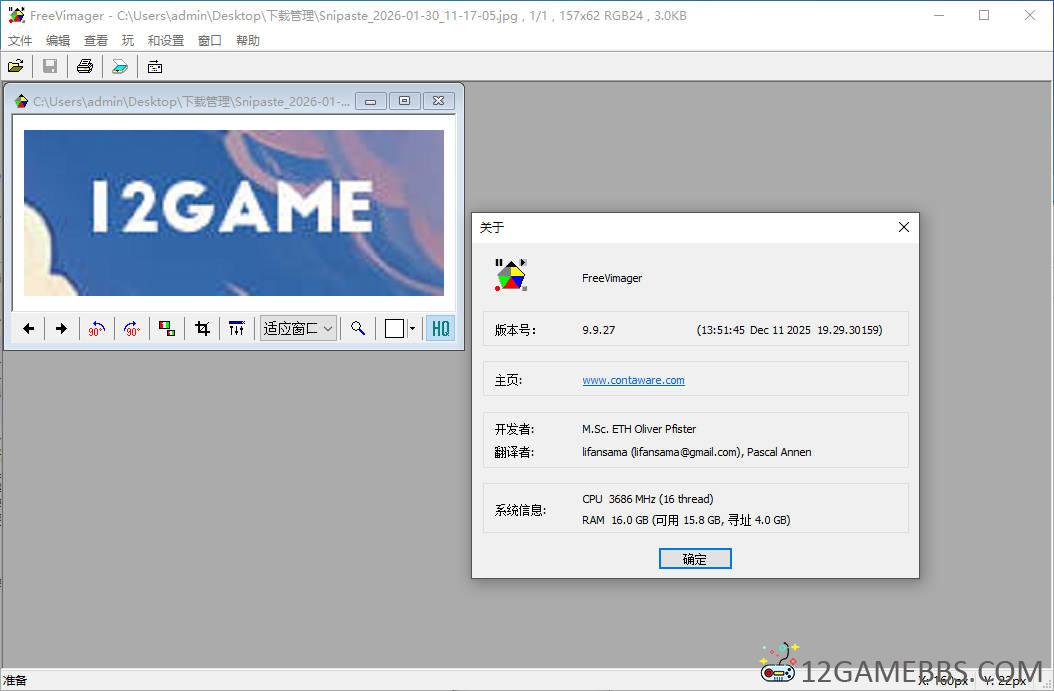Click the 系统信息 label
The height and width of the screenshot is (691, 1054).
pos(520,510)
